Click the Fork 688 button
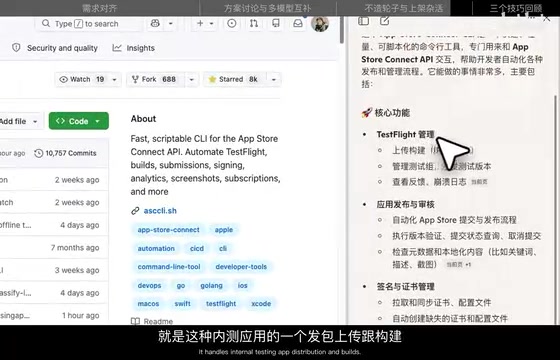 click(156, 79)
